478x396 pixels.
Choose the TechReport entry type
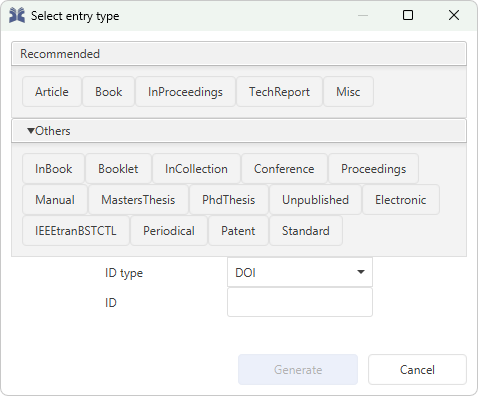[x=279, y=92]
